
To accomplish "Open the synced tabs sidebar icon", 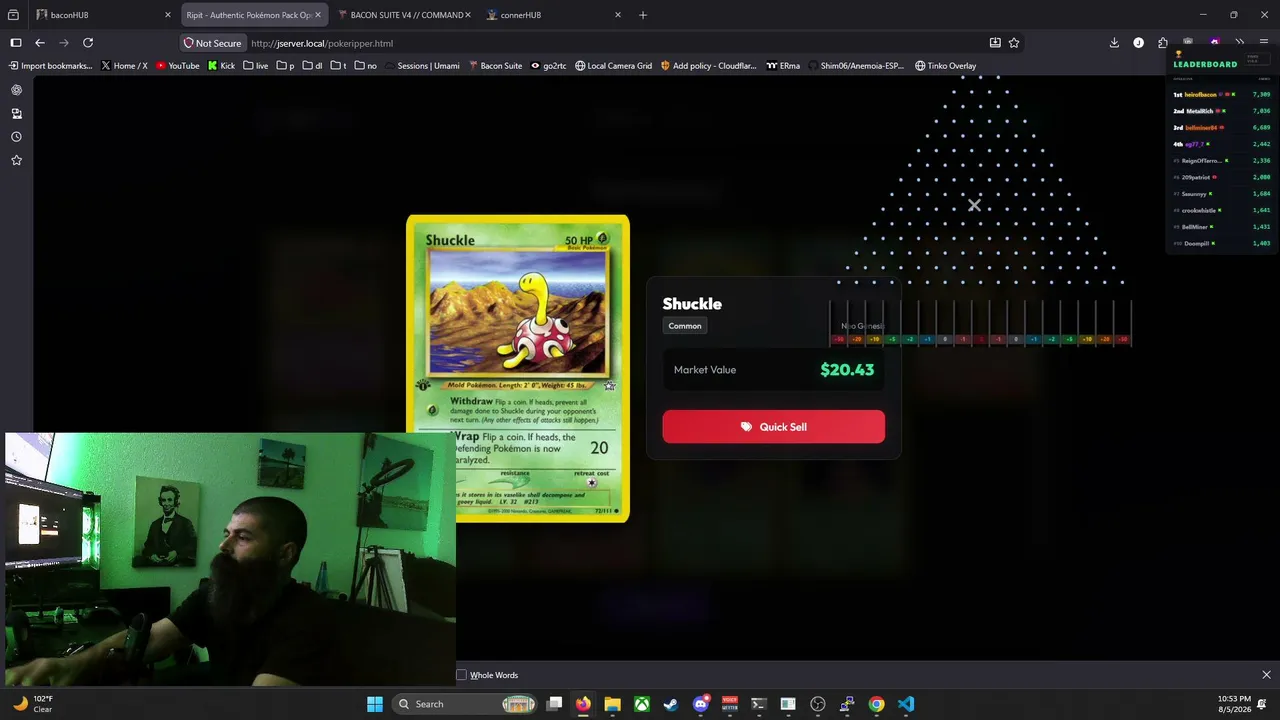I will tap(16, 113).
